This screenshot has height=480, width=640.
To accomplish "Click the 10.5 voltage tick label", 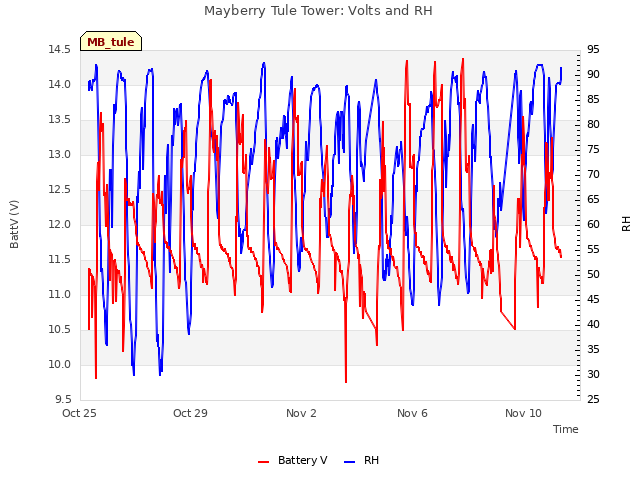I will click(x=60, y=329).
